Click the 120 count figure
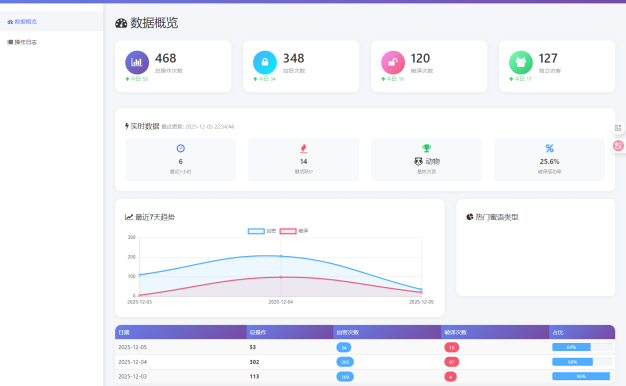Viewport: 626px width, 386px height. click(420, 58)
